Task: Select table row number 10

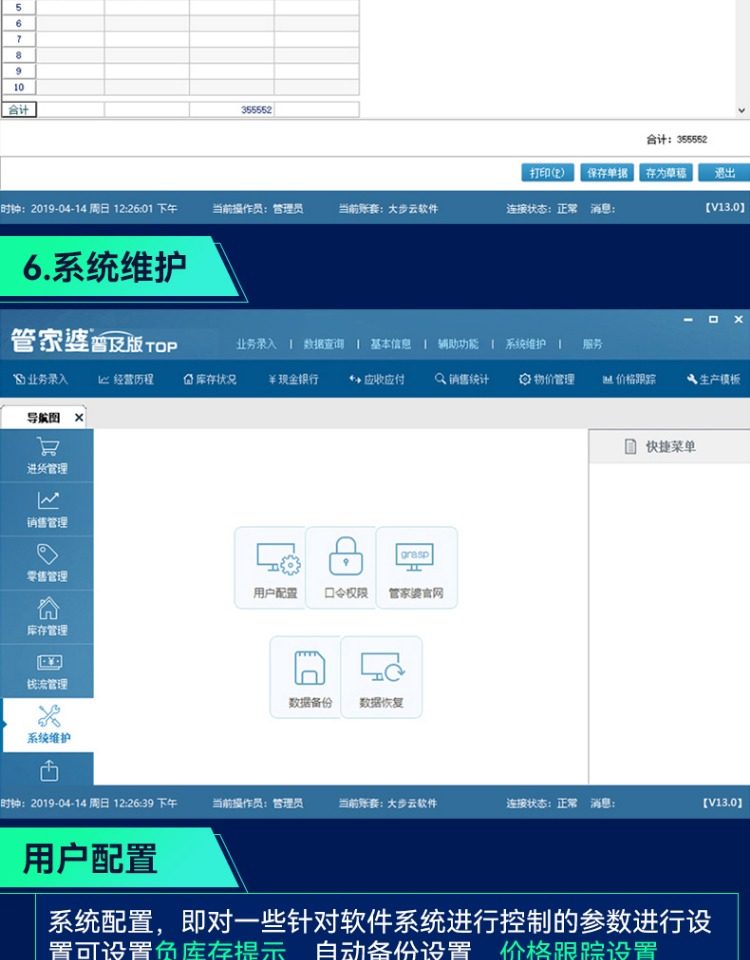Action: (x=18, y=87)
